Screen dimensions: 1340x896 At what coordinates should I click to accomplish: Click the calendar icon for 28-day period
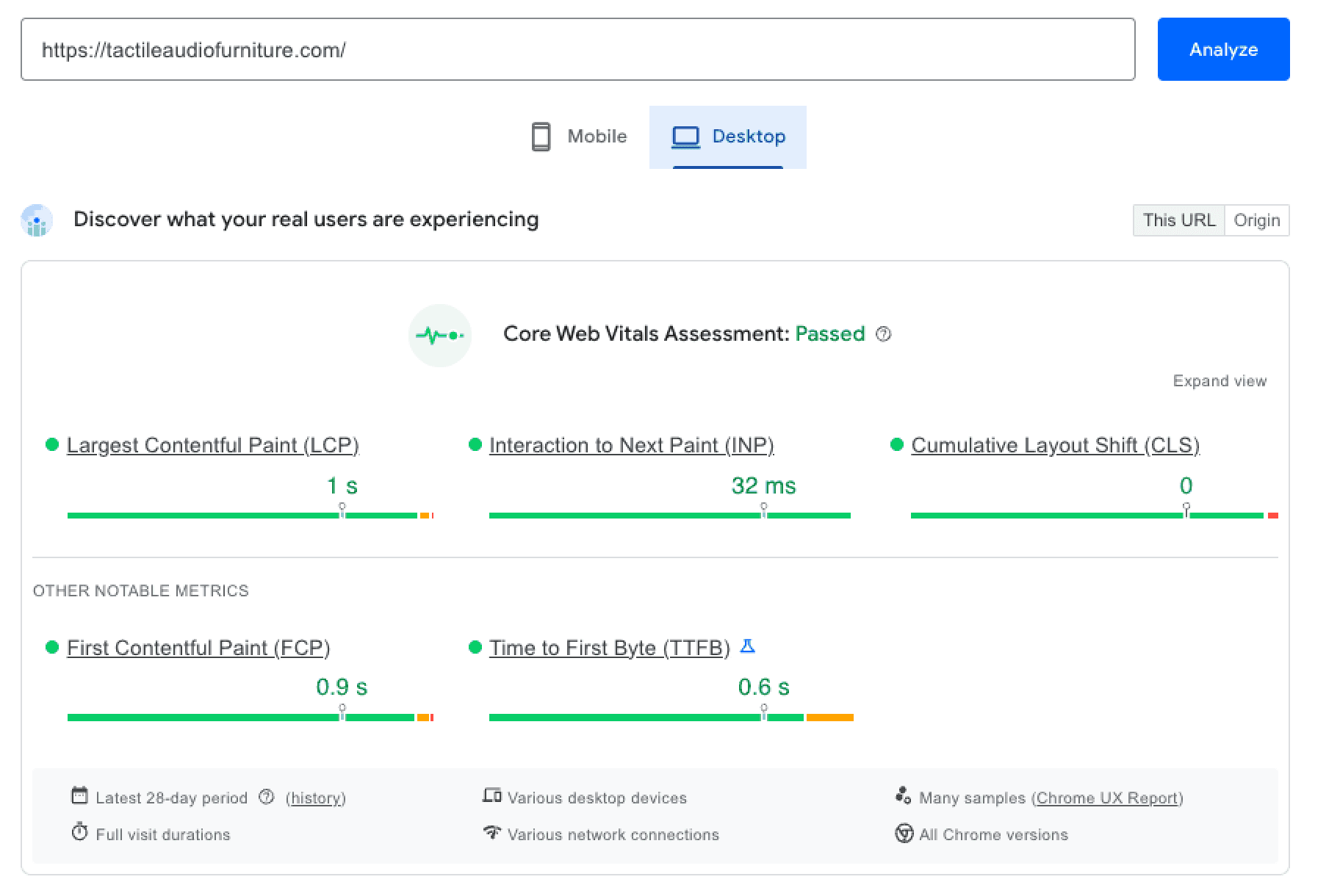pyautogui.click(x=79, y=796)
